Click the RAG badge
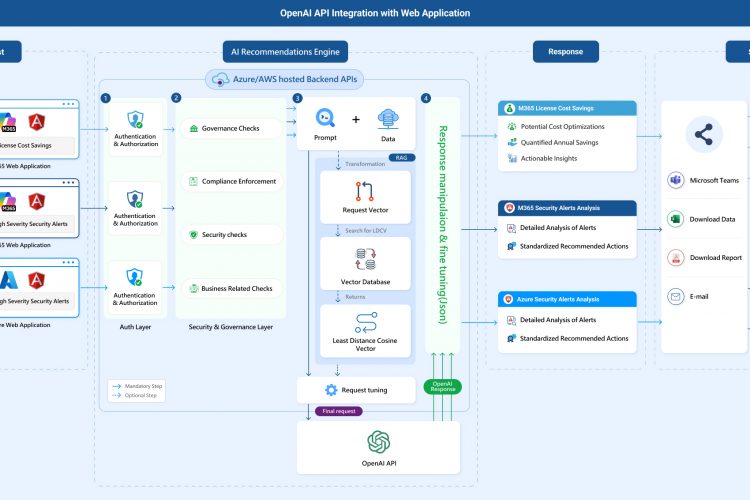This screenshot has height=500, width=750. pyautogui.click(x=402, y=157)
